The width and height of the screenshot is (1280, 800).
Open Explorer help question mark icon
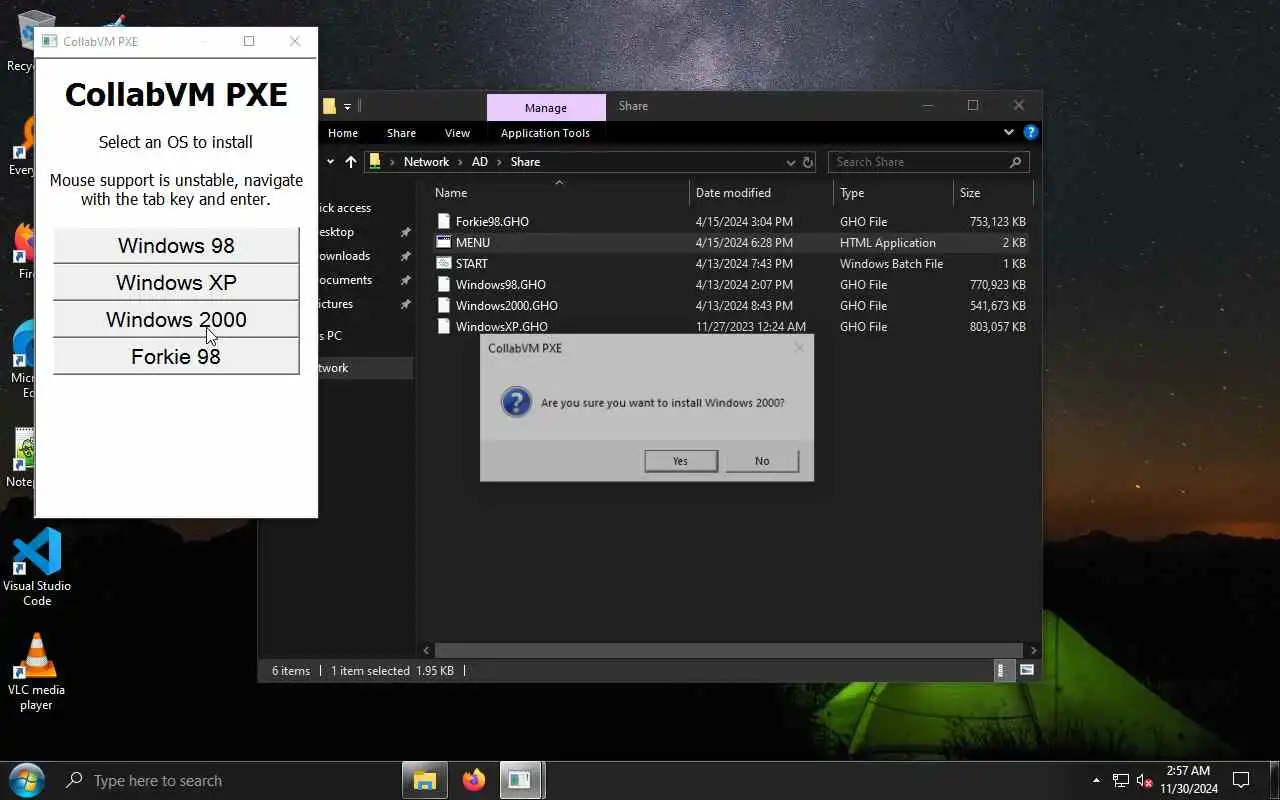click(1030, 132)
